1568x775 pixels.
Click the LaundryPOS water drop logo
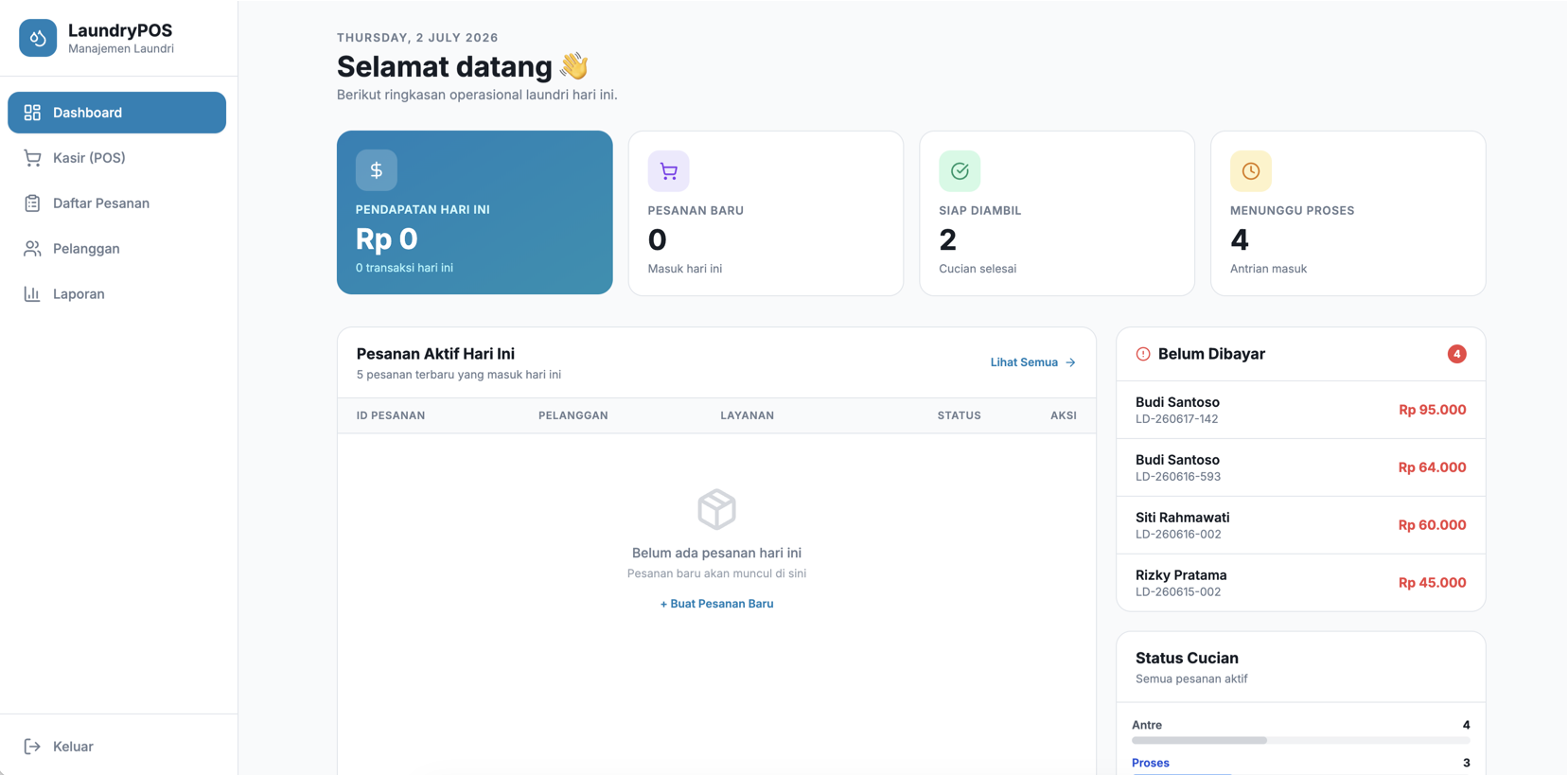[38, 38]
